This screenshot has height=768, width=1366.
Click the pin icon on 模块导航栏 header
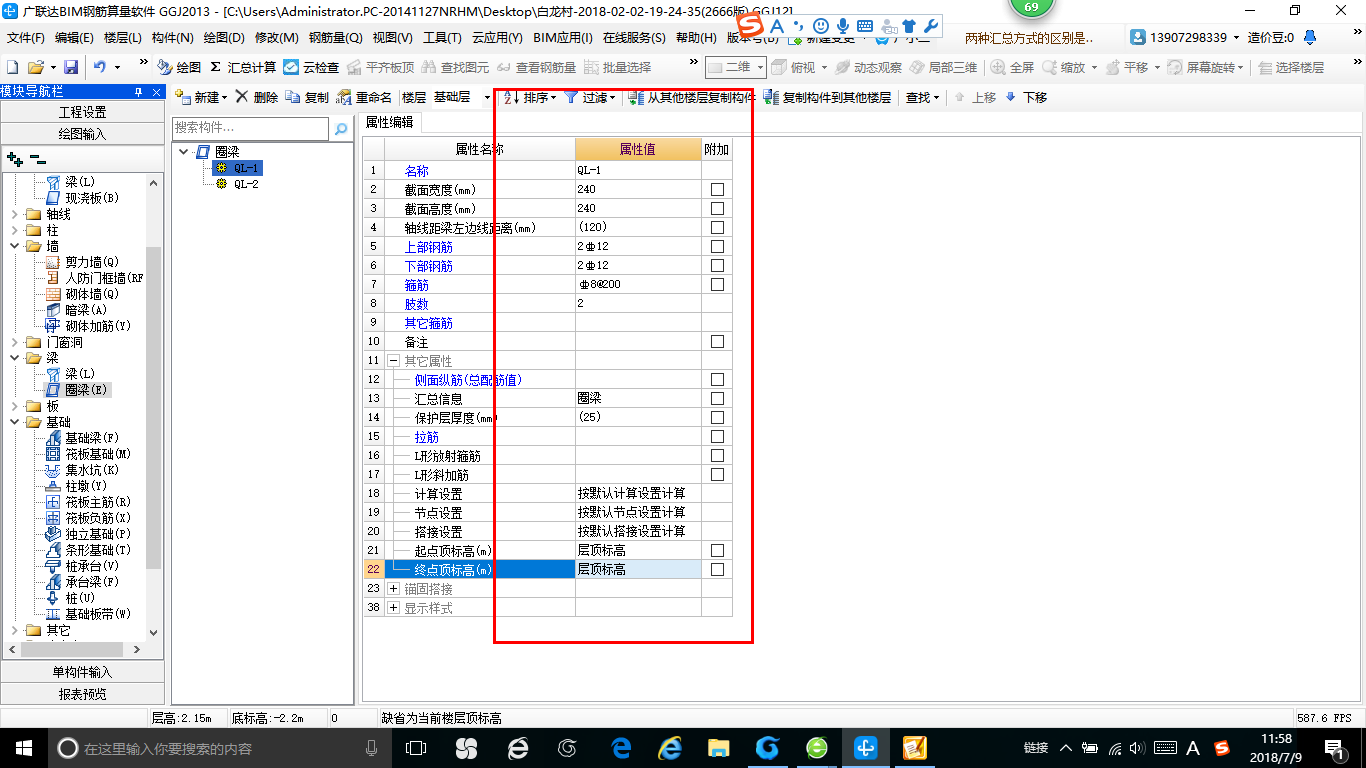[x=138, y=91]
